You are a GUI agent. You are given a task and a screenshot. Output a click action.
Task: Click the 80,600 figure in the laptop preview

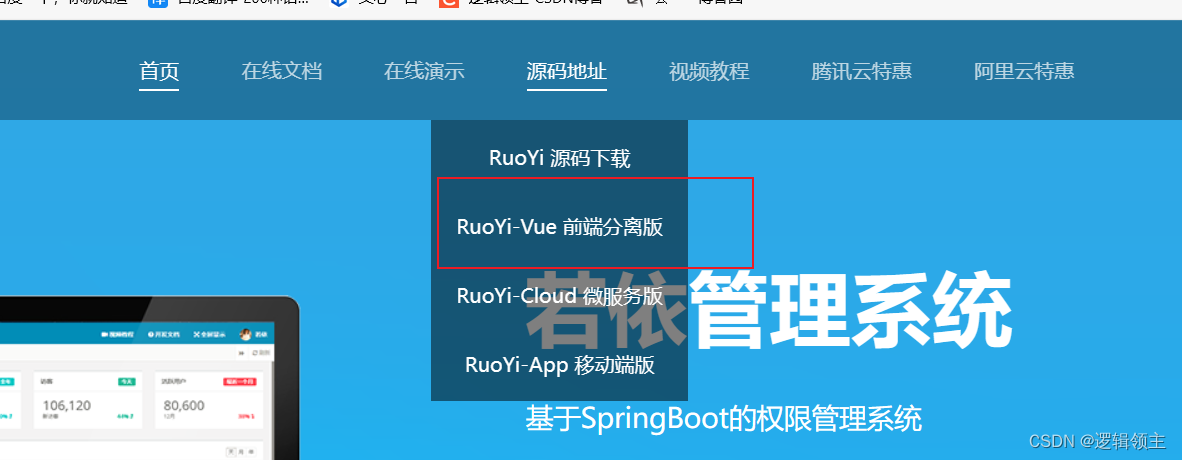pos(184,406)
